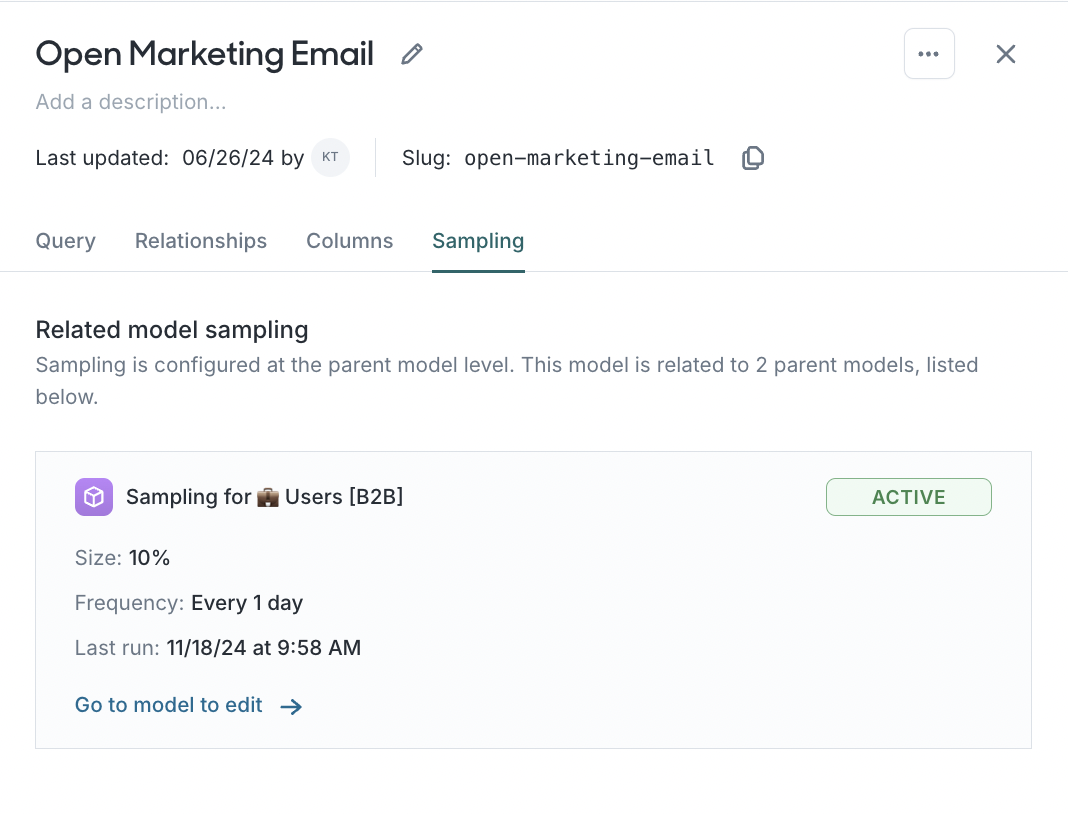Click the Add a description field
The image size is (1068, 814).
131,102
